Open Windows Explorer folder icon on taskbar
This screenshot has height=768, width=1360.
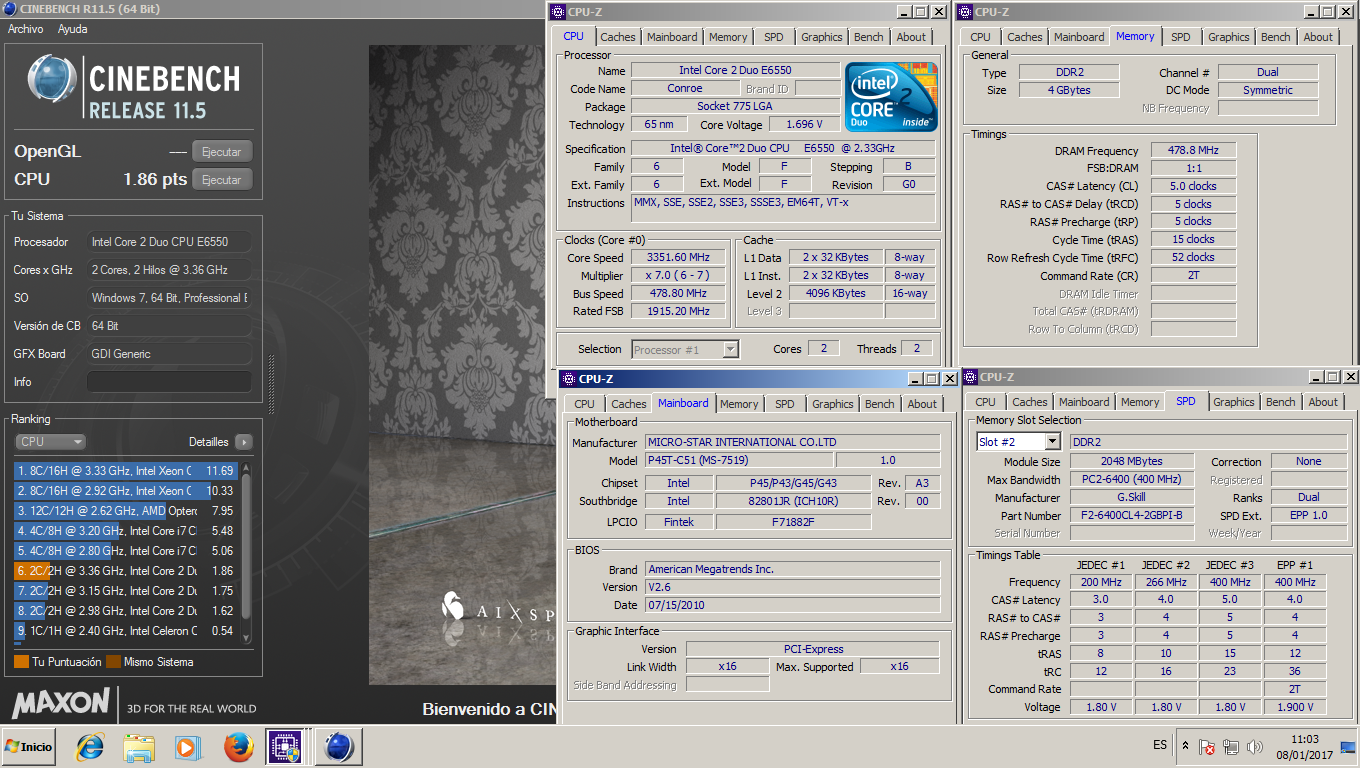(139, 747)
